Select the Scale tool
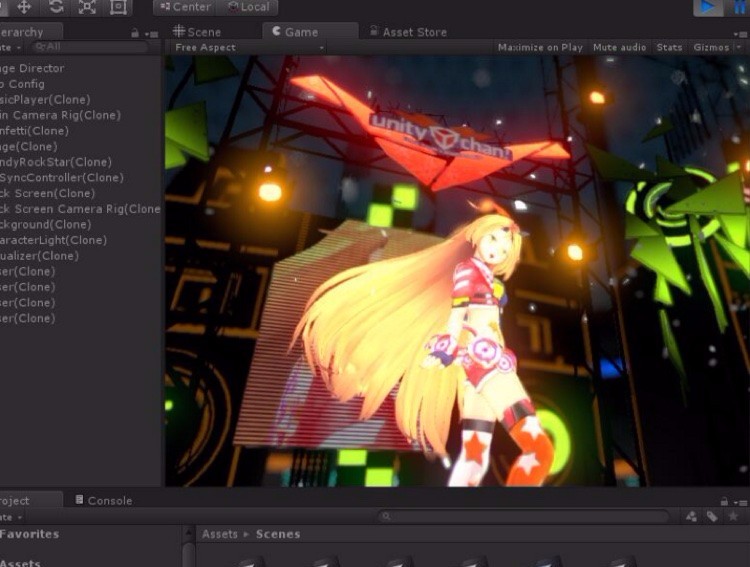This screenshot has height=567, width=750. pos(87,7)
